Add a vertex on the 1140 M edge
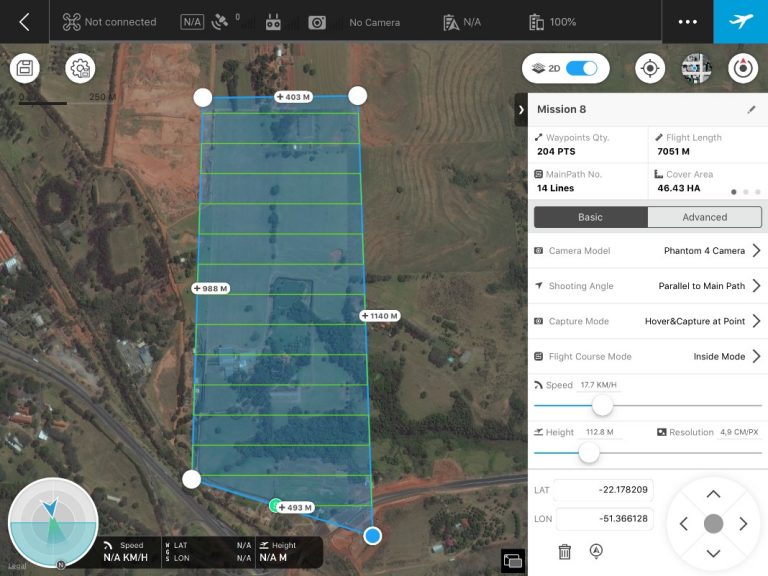Viewport: 768px width, 576px height. pos(380,316)
